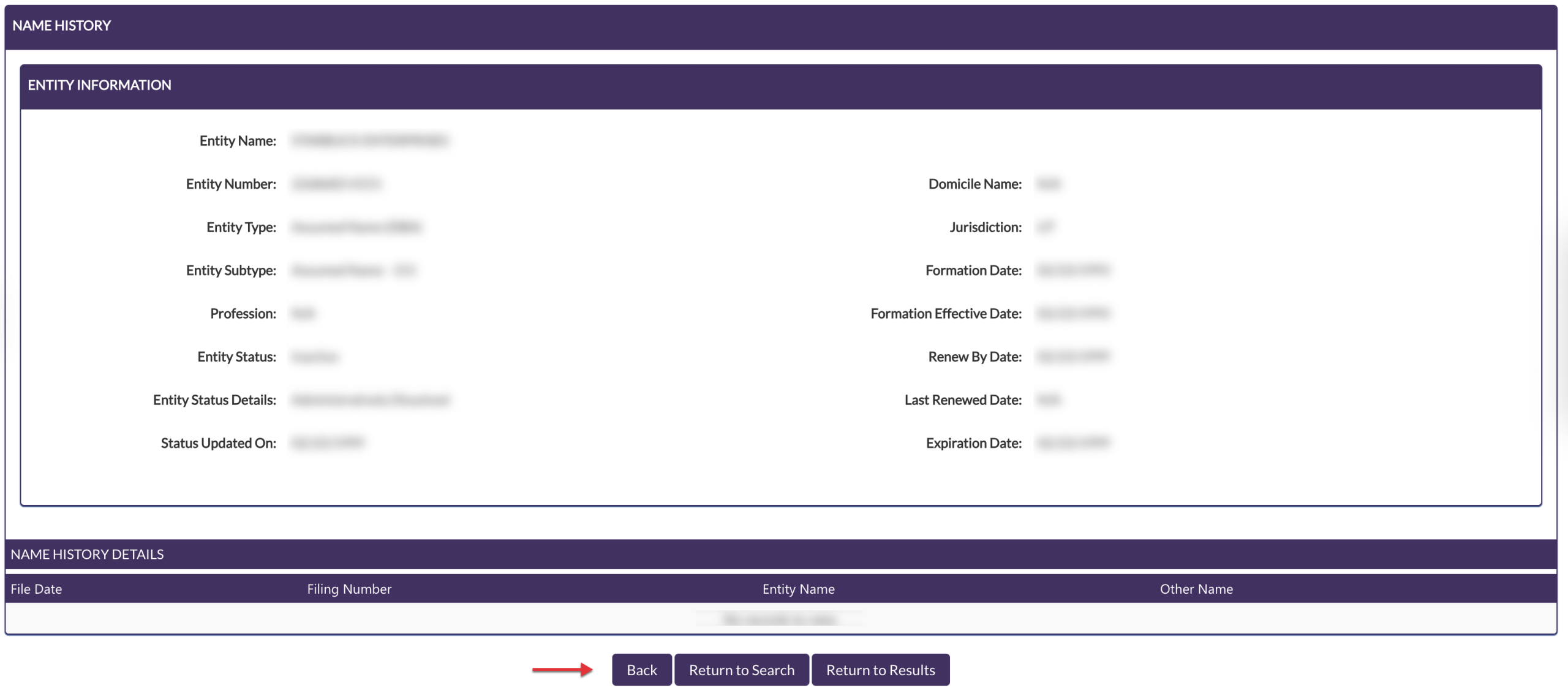Click the Domicile Name label
Screen dimensions: 1568x693
(x=974, y=184)
